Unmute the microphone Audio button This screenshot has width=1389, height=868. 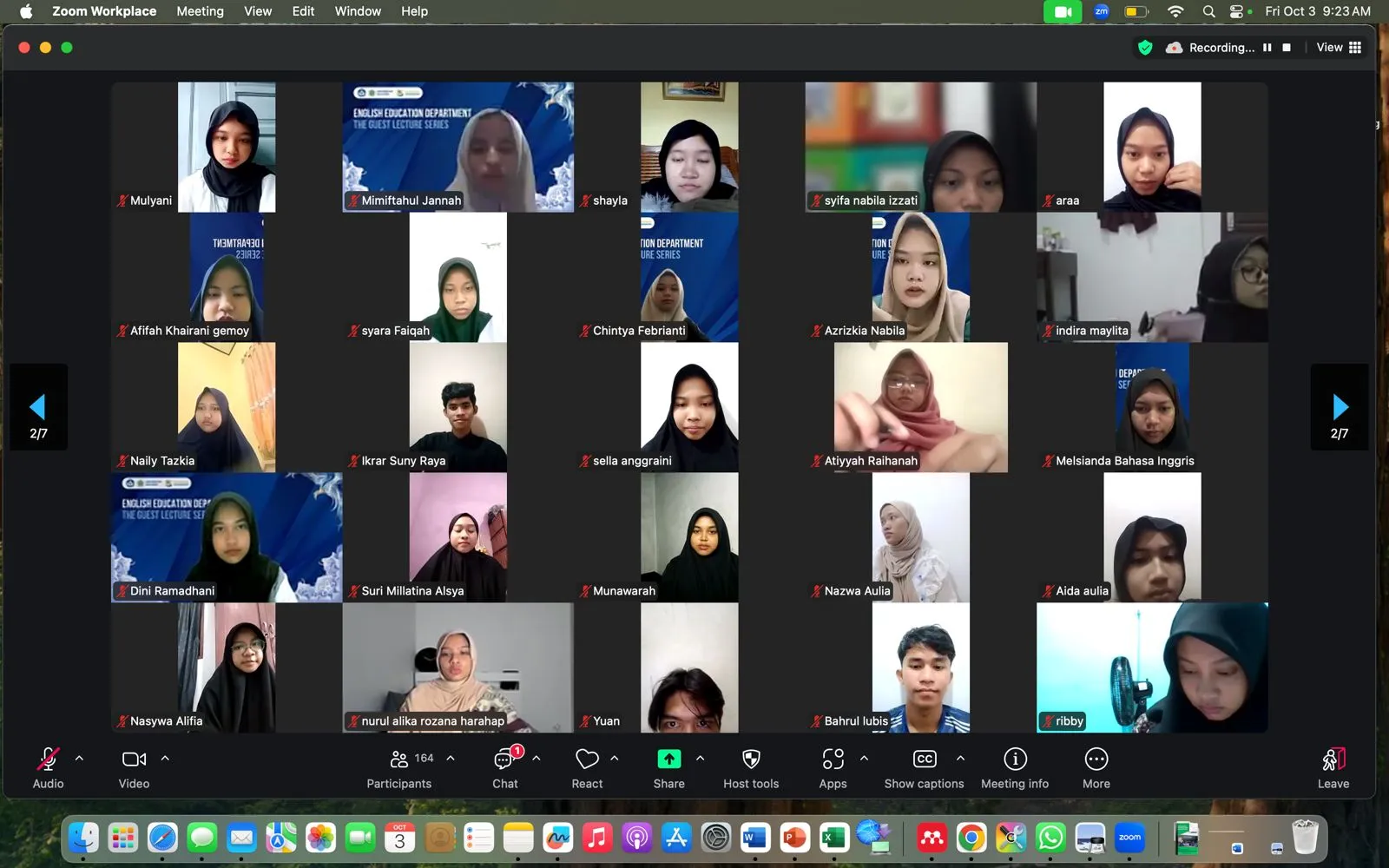pos(49,759)
